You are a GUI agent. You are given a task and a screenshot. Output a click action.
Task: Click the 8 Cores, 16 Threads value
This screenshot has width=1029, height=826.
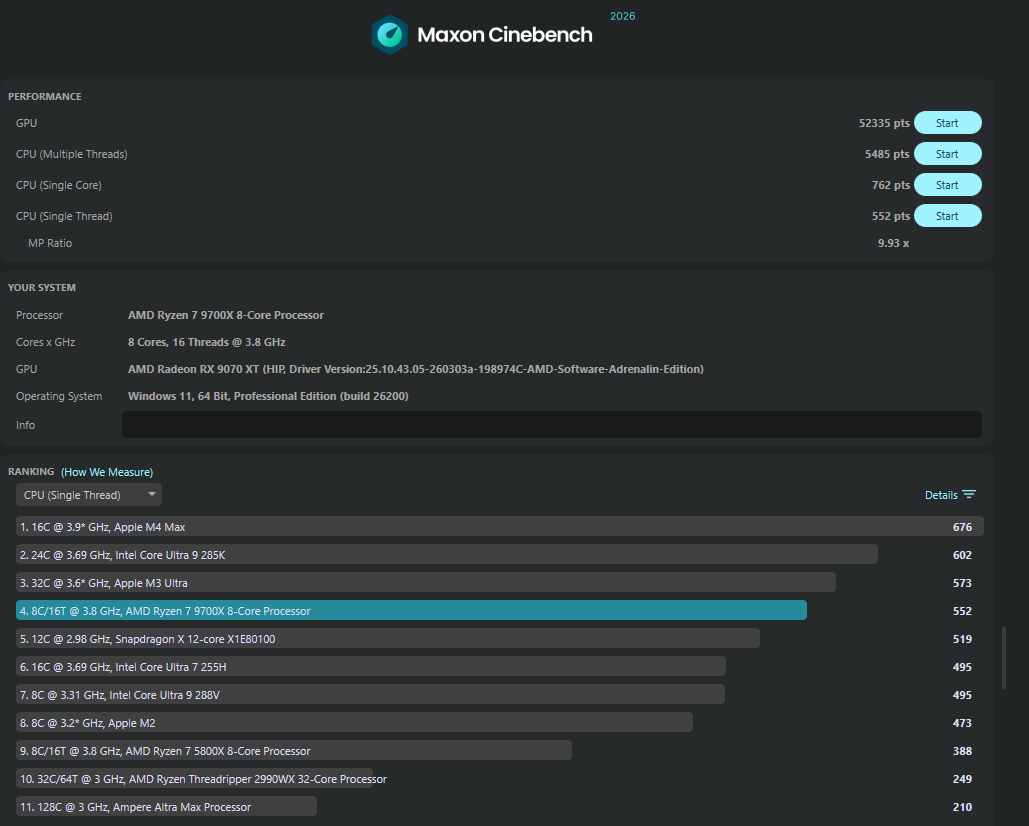206,342
